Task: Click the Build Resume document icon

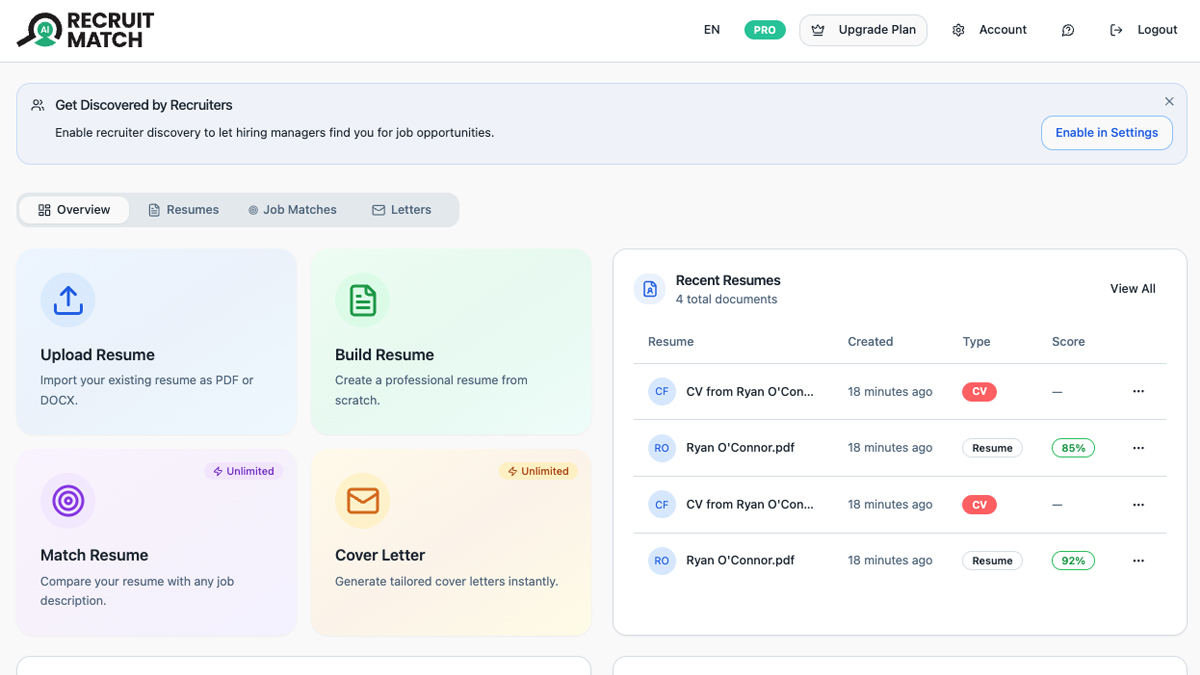Action: 362,299
